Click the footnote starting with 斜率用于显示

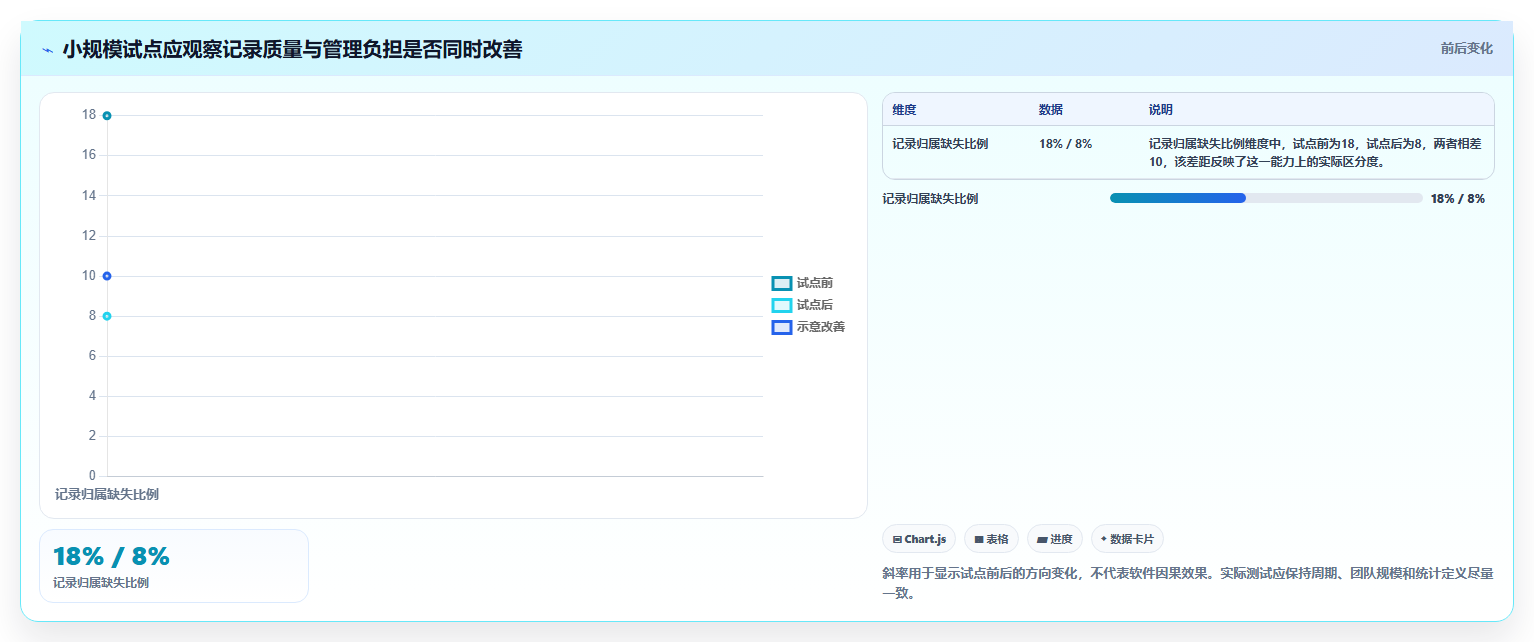[1188, 583]
